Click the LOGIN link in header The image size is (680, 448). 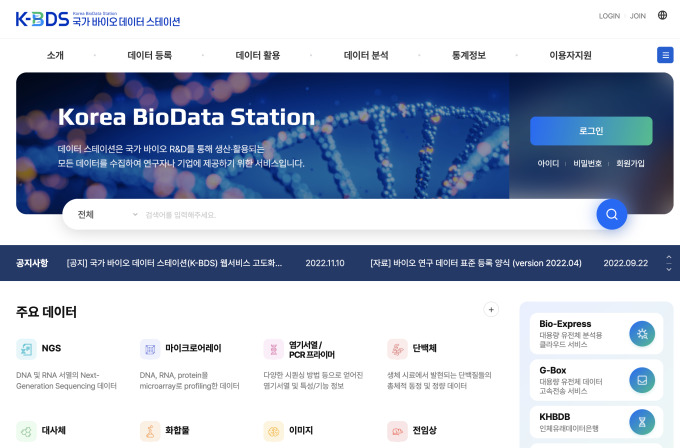click(609, 16)
